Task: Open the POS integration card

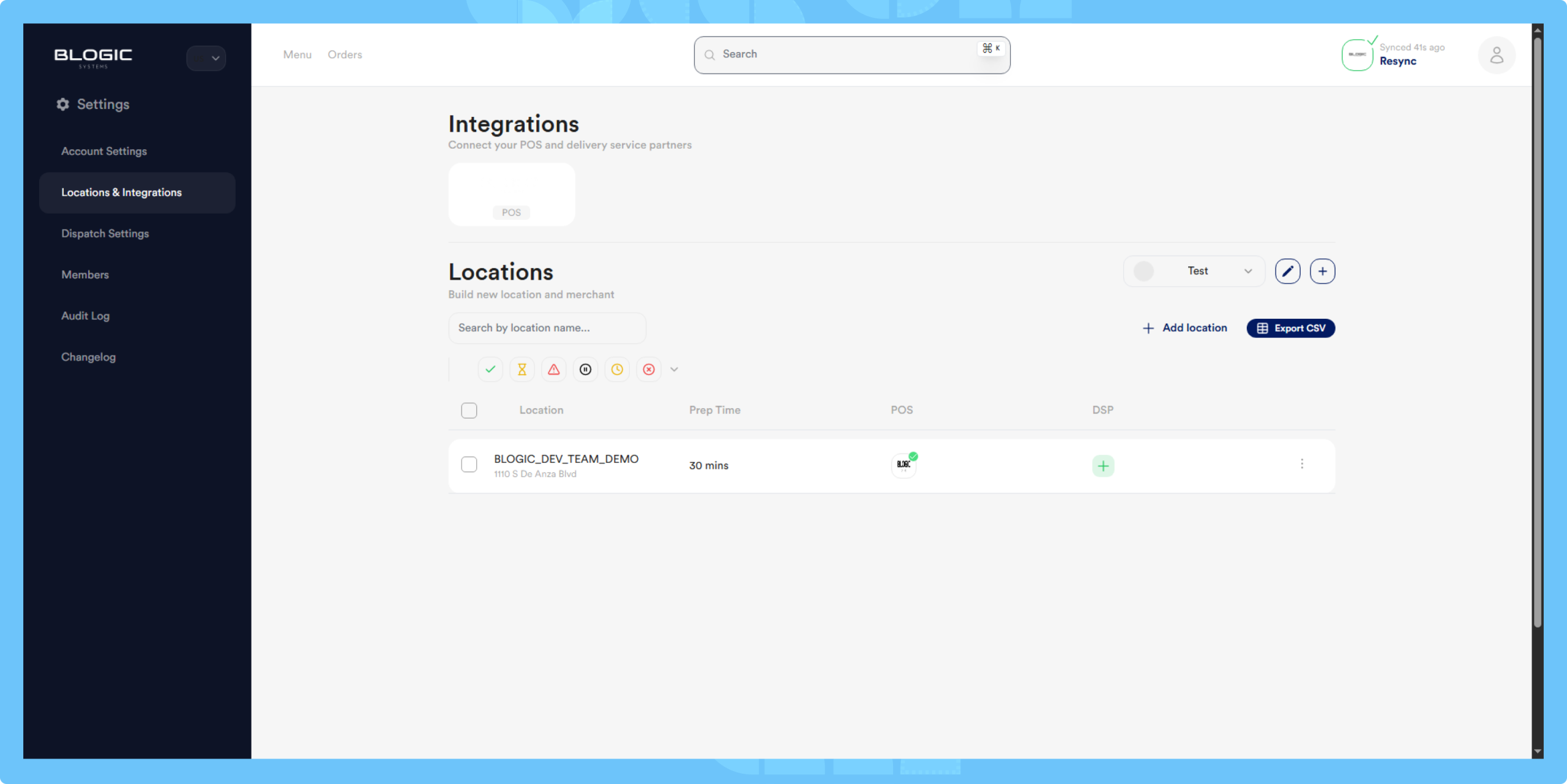Action: pos(512,195)
